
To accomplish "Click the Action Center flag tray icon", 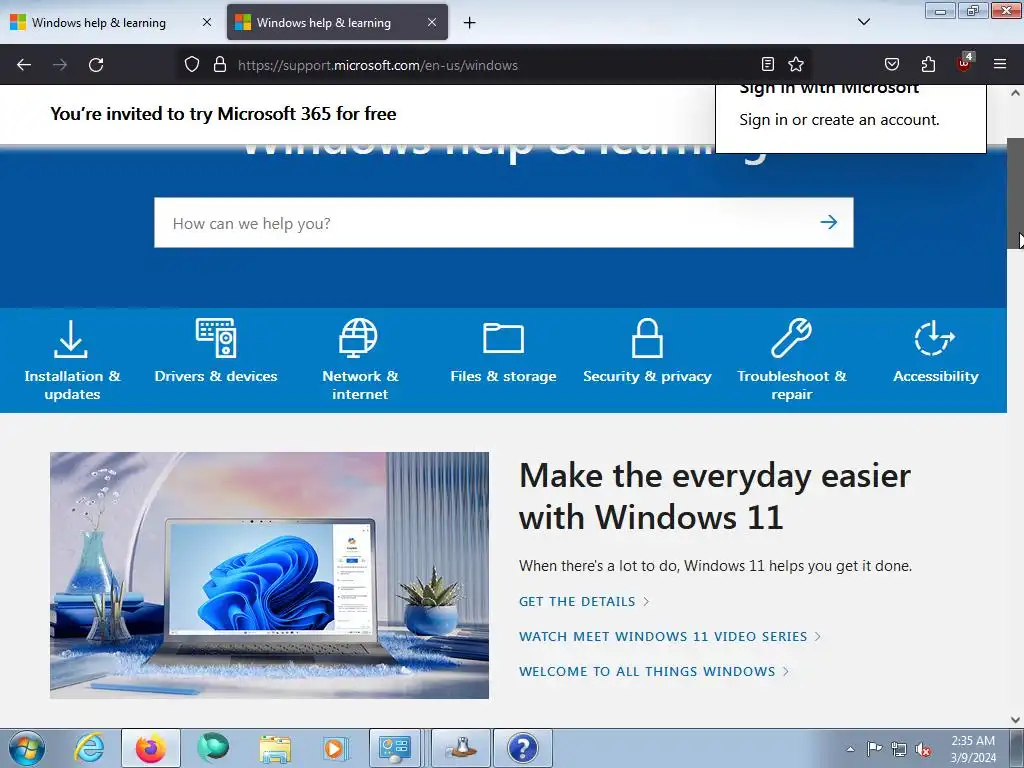I will (x=874, y=748).
